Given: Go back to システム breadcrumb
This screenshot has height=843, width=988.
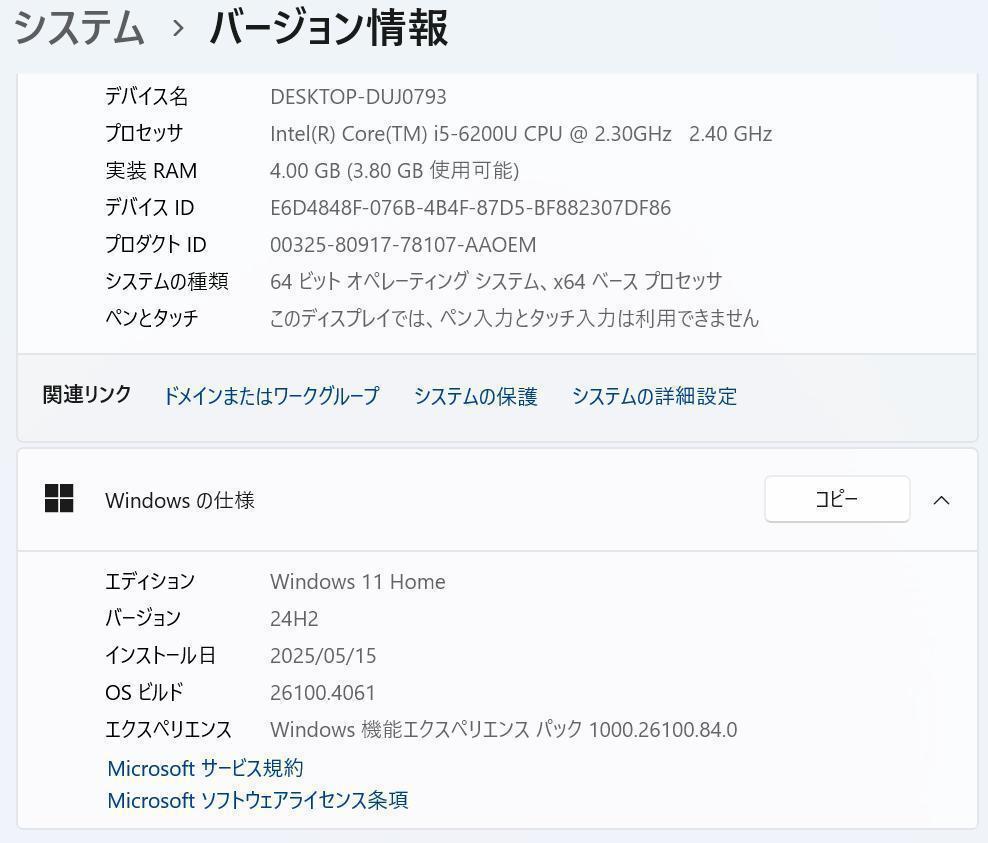Looking at the screenshot, I should (79, 28).
